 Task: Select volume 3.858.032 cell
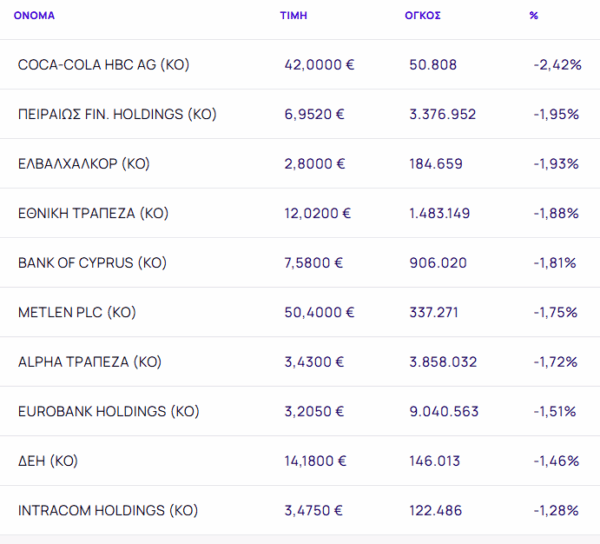(x=443, y=362)
